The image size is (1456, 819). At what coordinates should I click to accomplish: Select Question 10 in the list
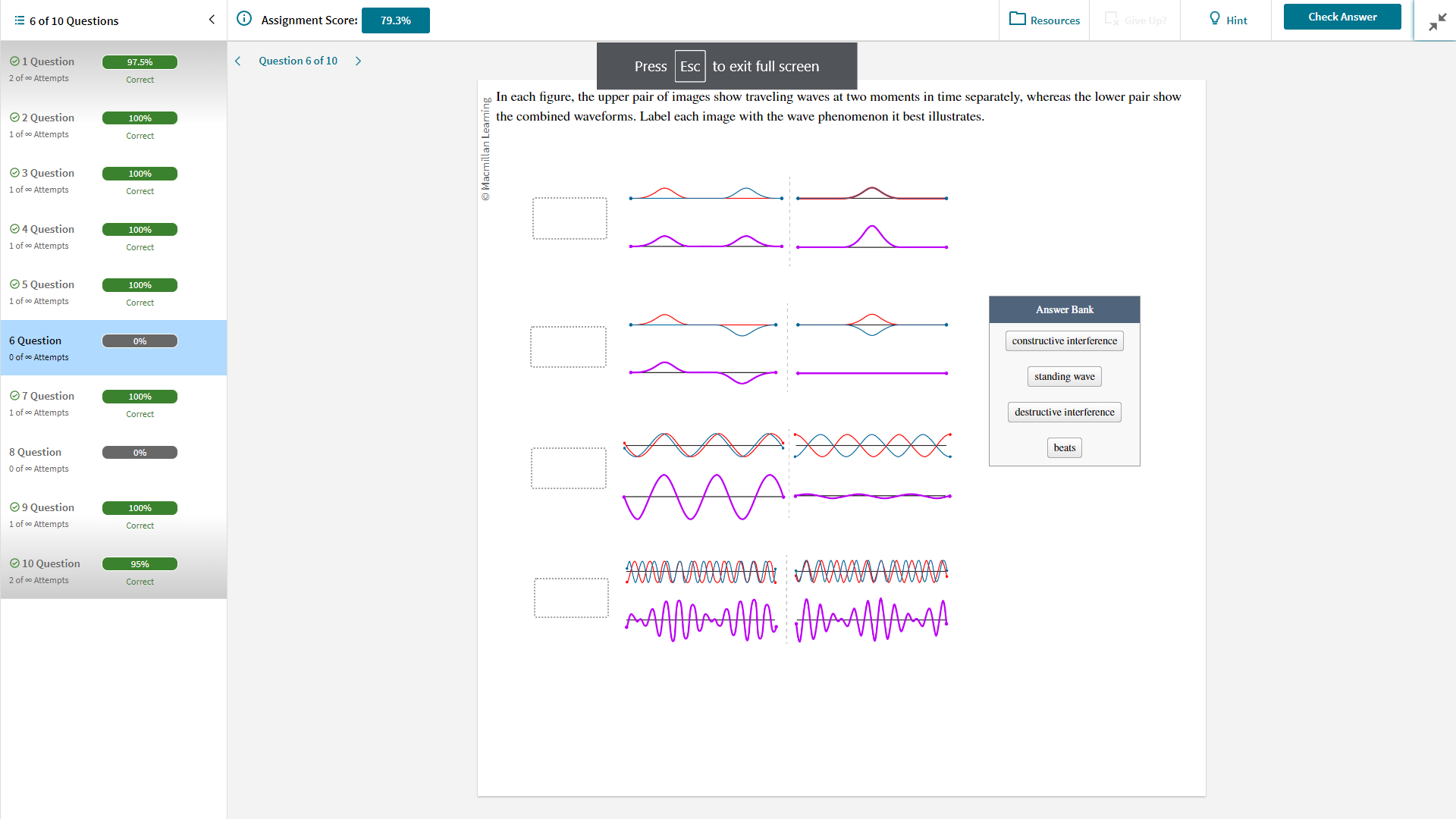pos(50,563)
